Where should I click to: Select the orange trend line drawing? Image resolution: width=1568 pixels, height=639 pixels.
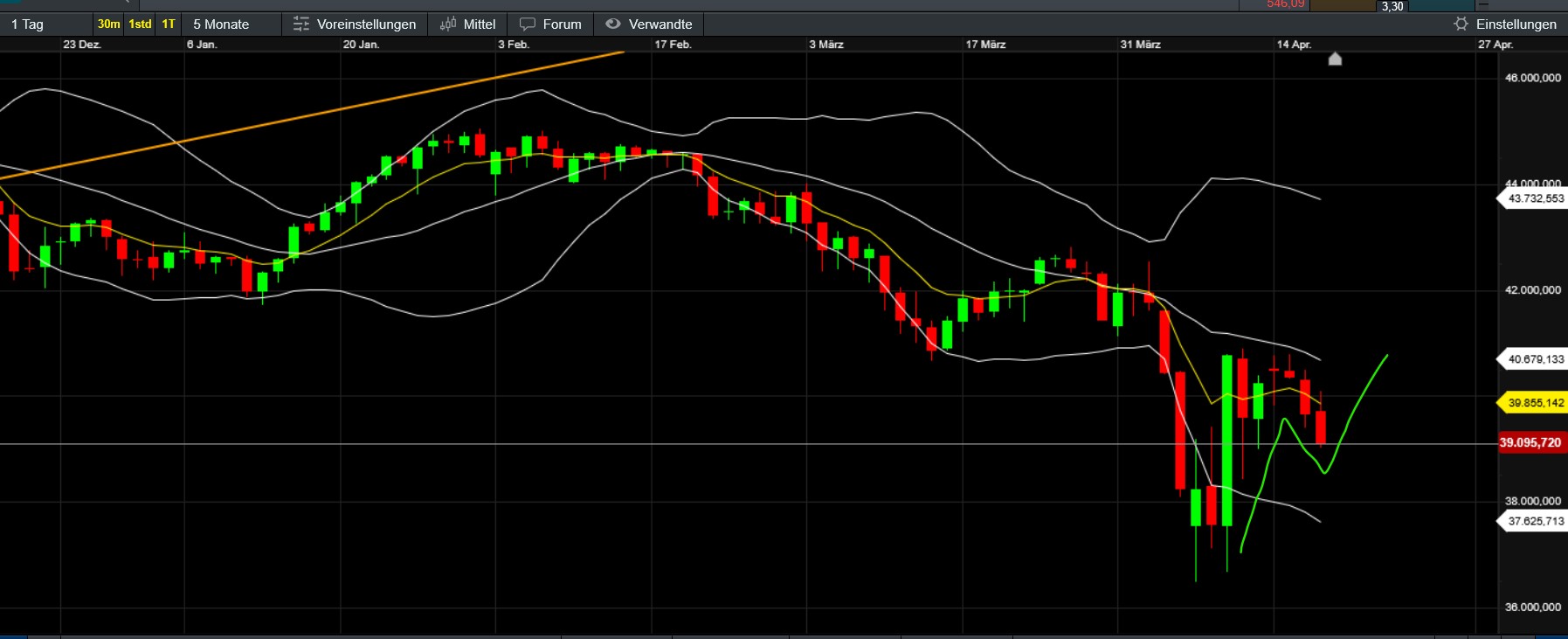312,115
